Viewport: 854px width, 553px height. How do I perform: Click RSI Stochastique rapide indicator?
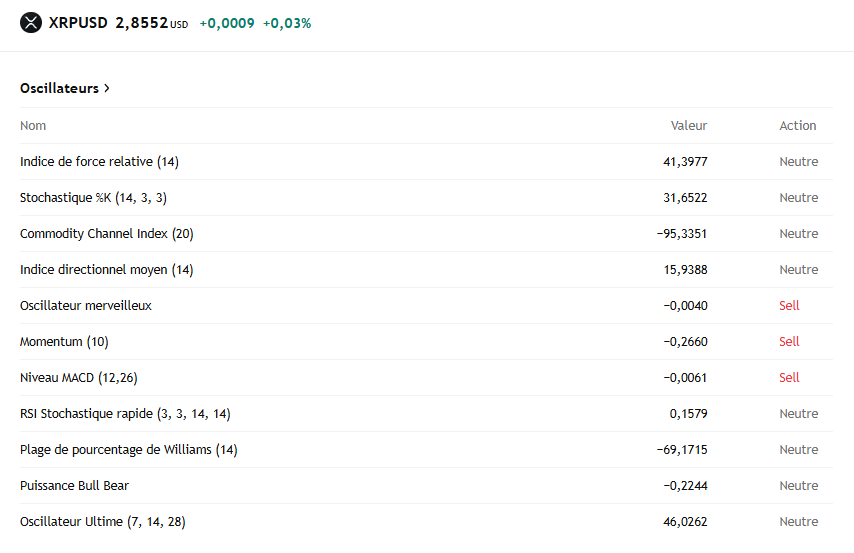125,413
